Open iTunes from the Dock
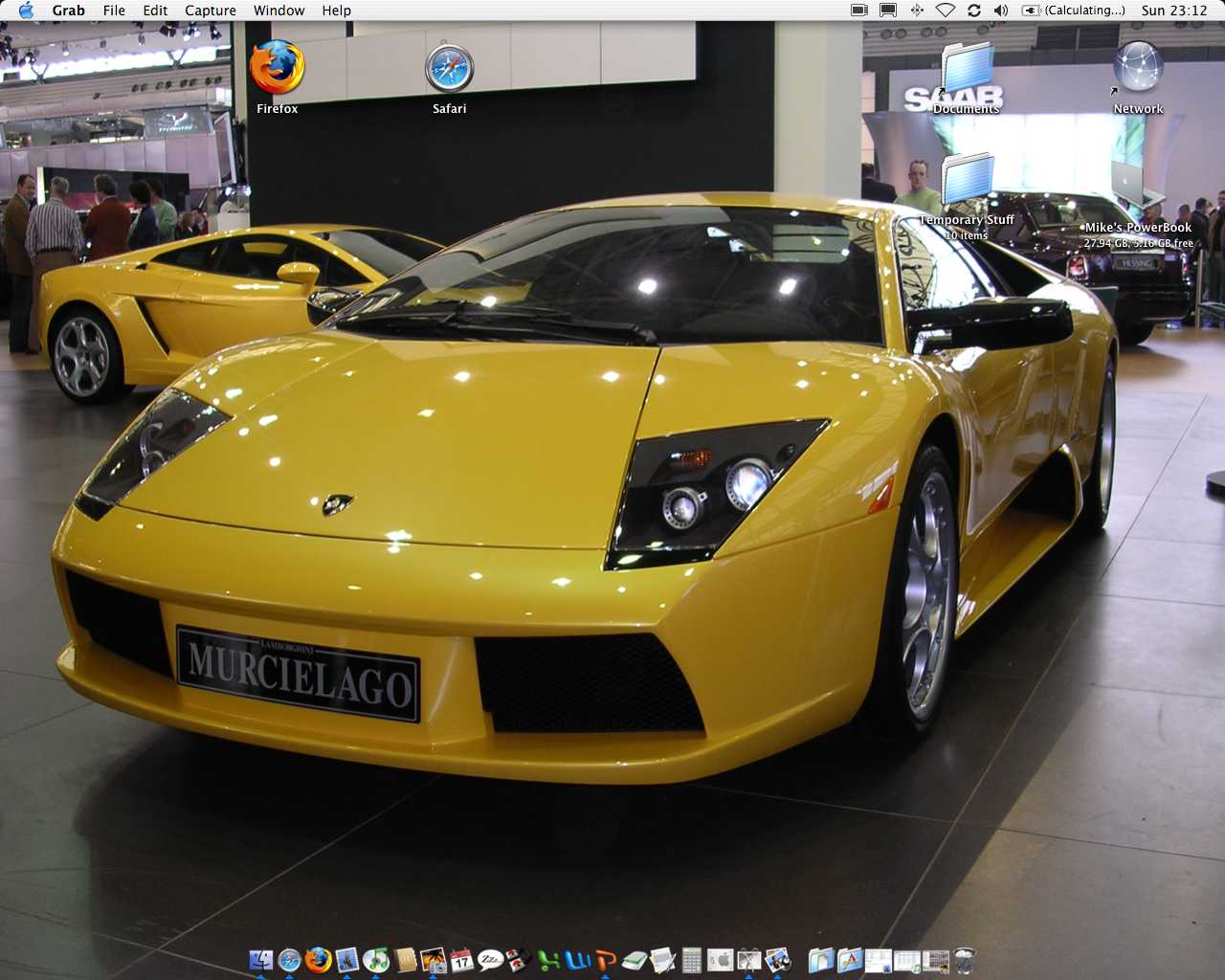Viewport: 1225px width, 980px height. pos(375,960)
